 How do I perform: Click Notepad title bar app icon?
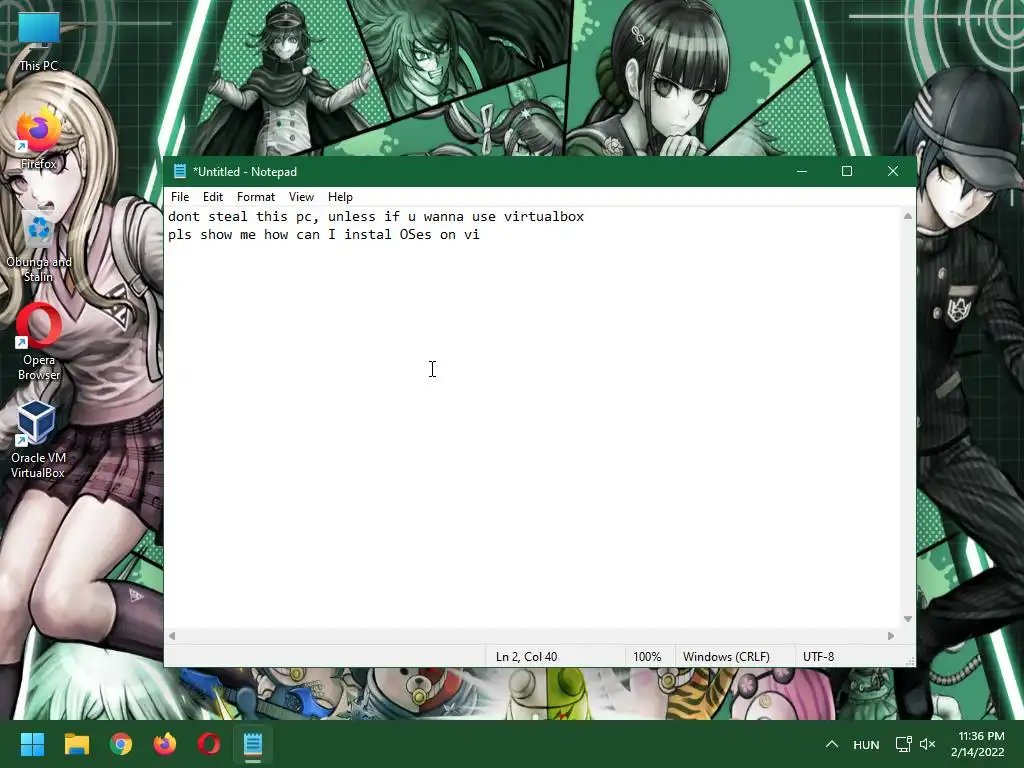point(180,171)
